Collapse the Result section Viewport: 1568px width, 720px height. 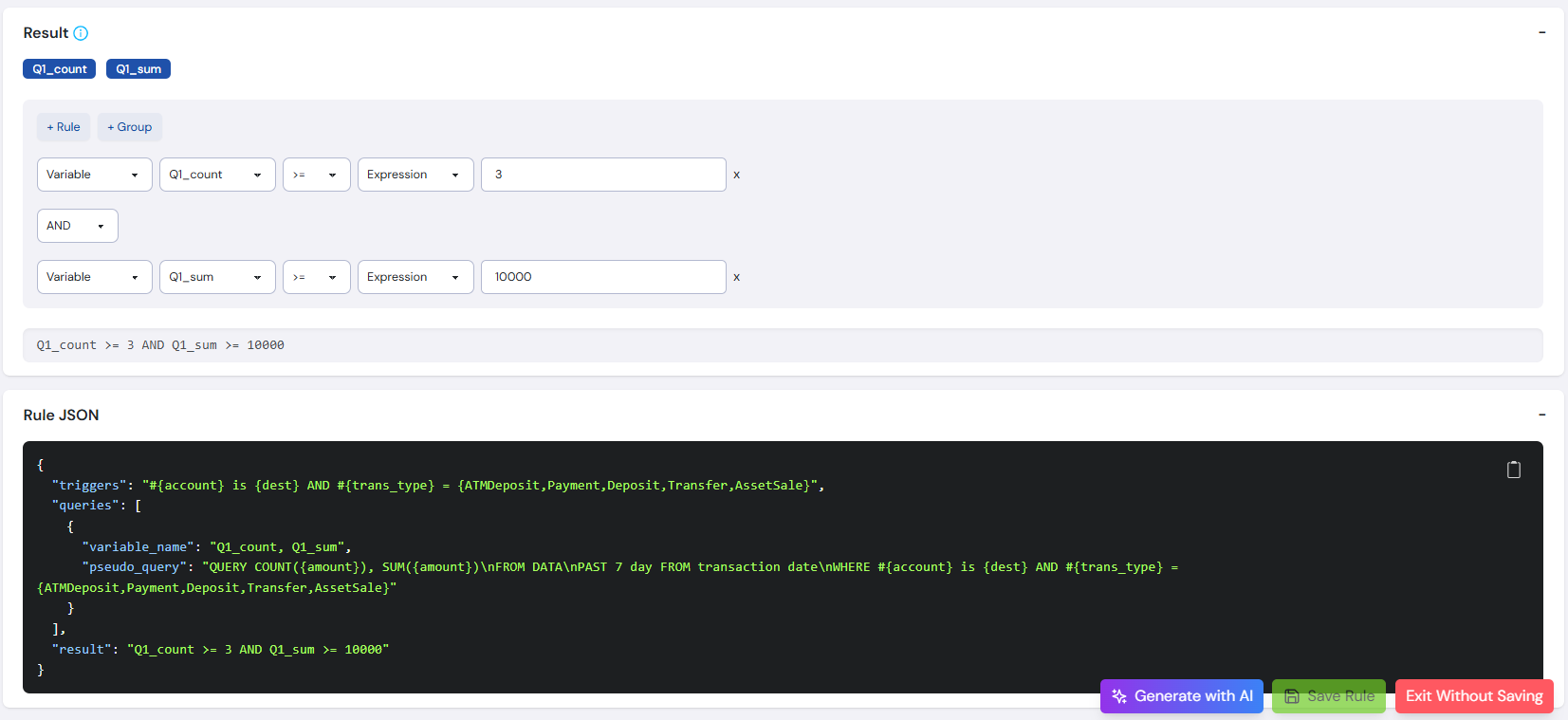[1541, 32]
